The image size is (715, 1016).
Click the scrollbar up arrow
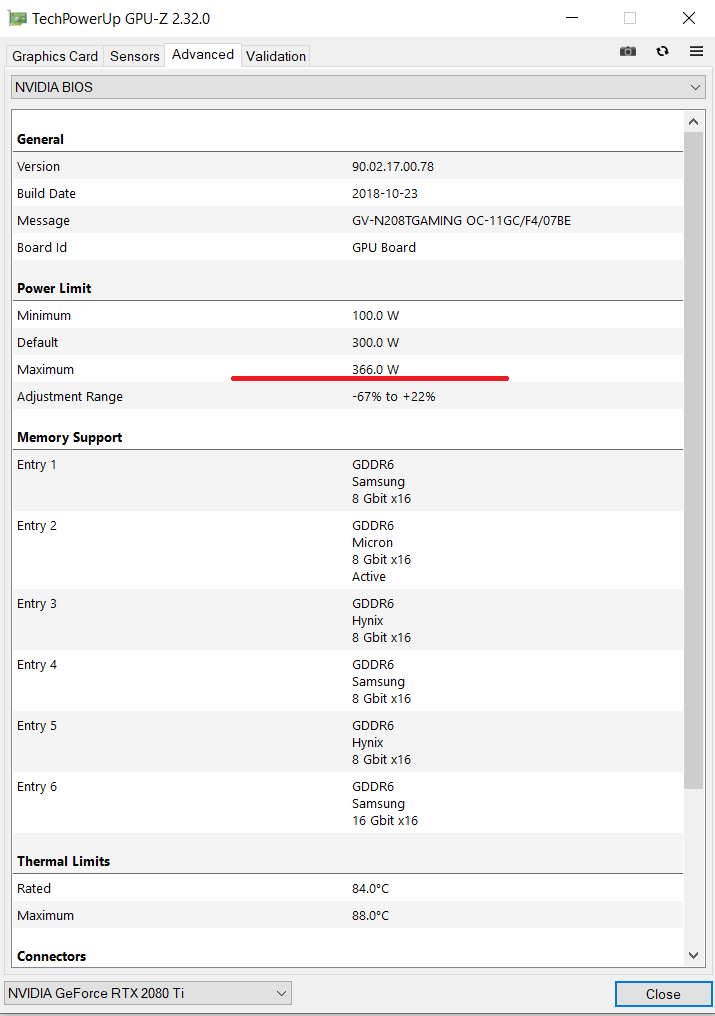693,122
